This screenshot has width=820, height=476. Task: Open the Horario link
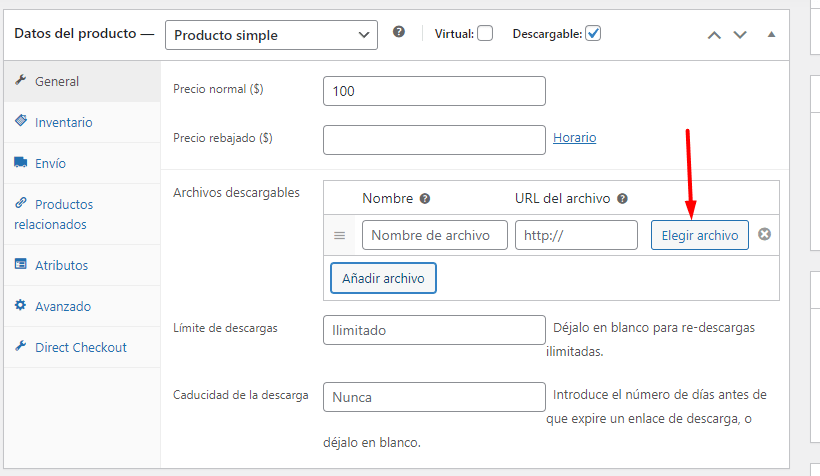[575, 138]
